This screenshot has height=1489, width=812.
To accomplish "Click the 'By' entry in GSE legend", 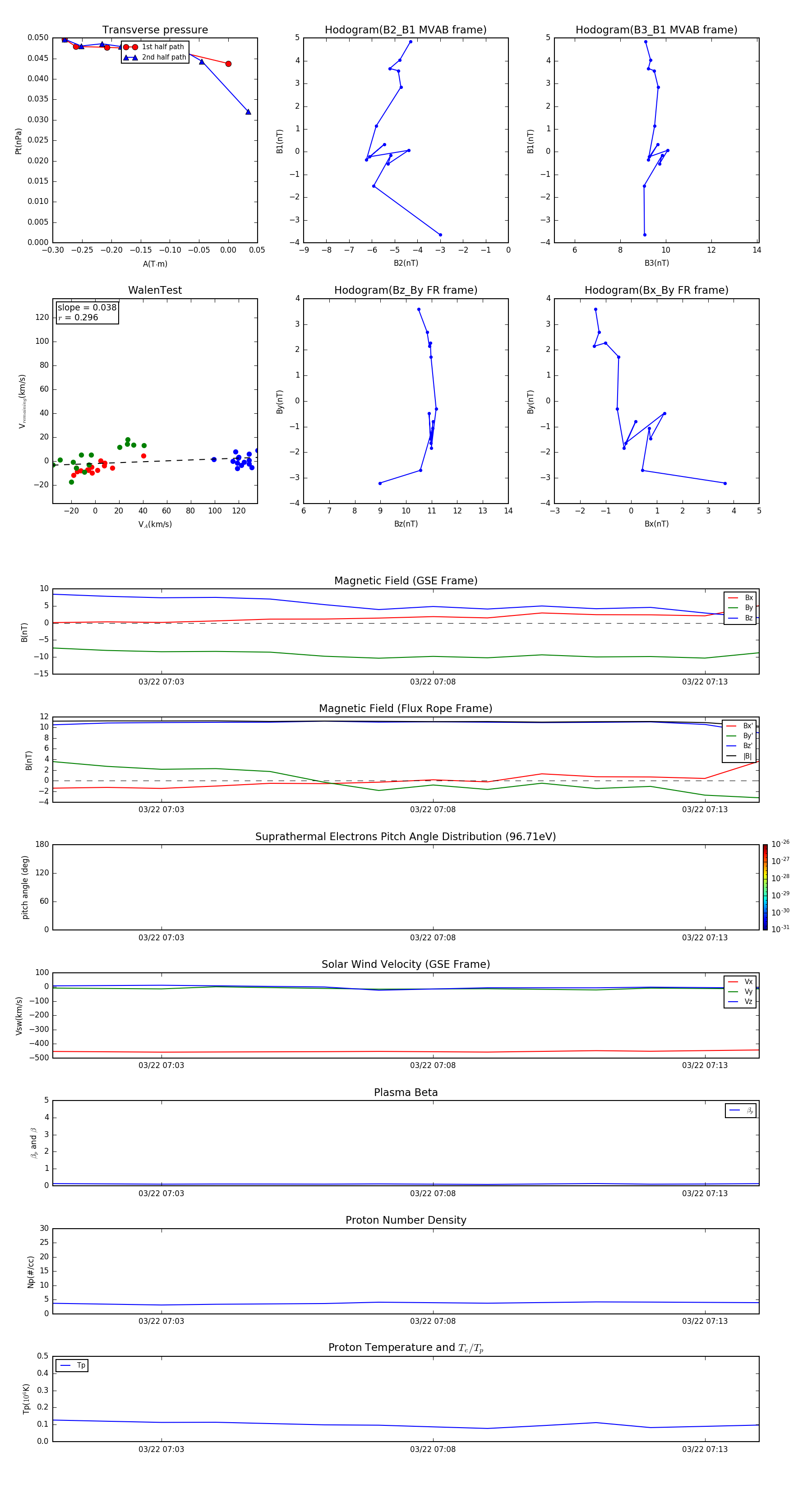I will (x=740, y=607).
